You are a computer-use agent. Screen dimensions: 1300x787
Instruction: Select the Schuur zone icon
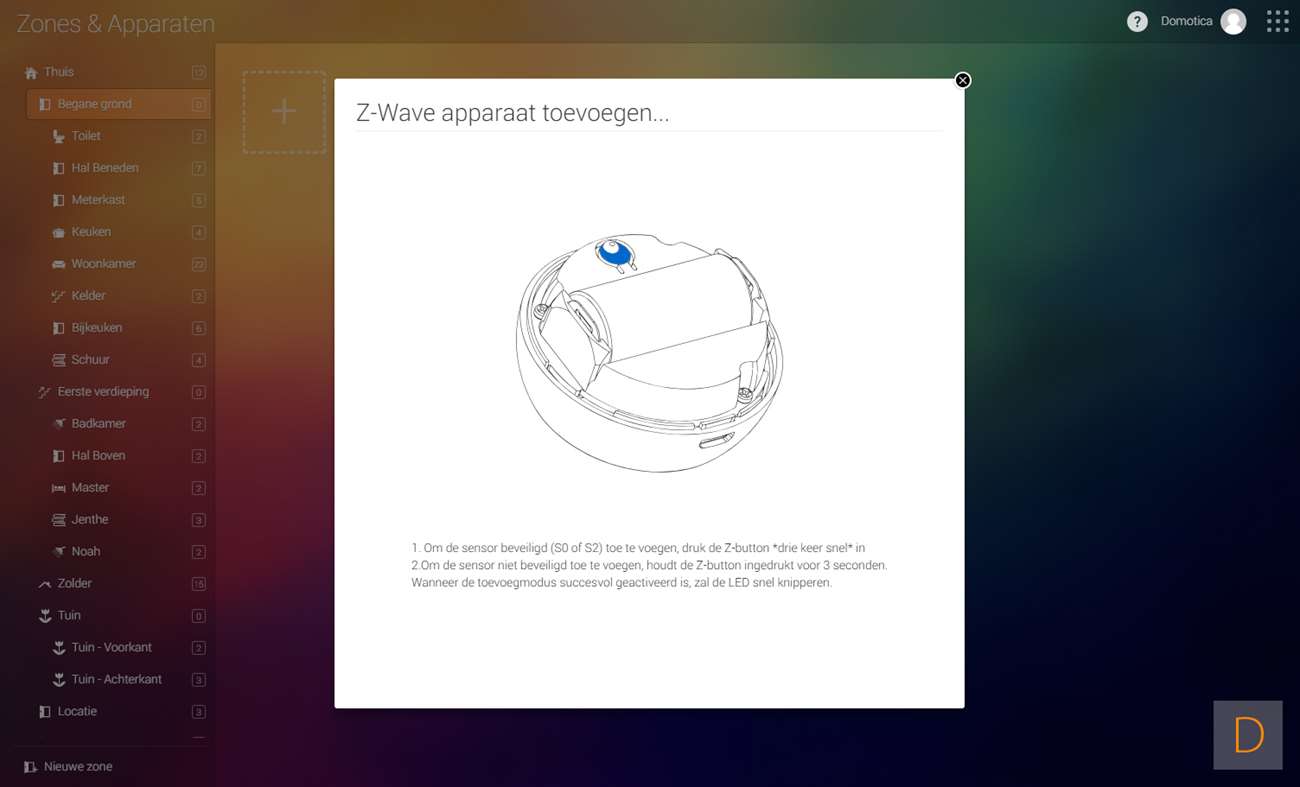58,360
